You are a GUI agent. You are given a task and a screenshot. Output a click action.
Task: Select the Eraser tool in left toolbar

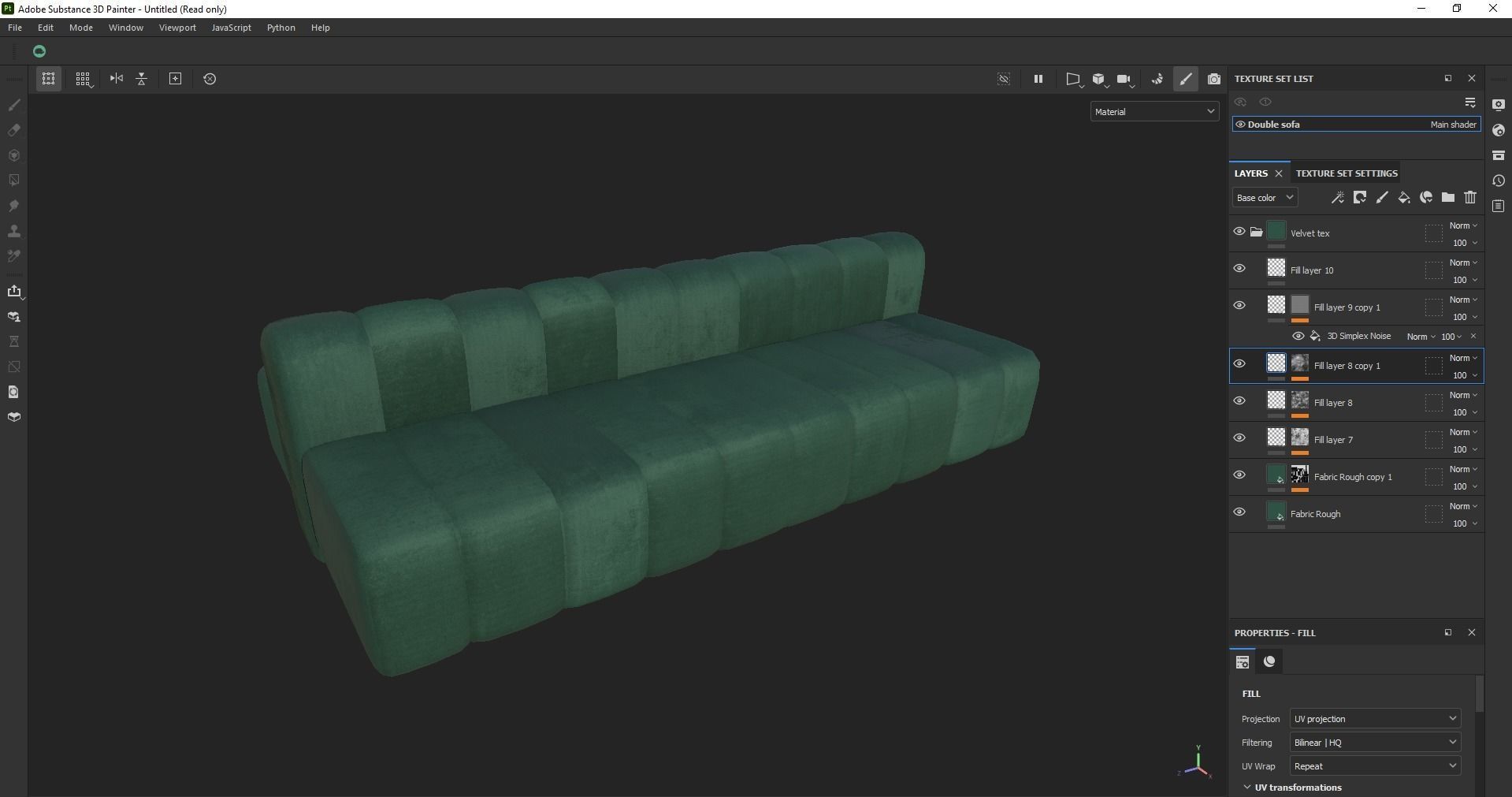point(14,130)
